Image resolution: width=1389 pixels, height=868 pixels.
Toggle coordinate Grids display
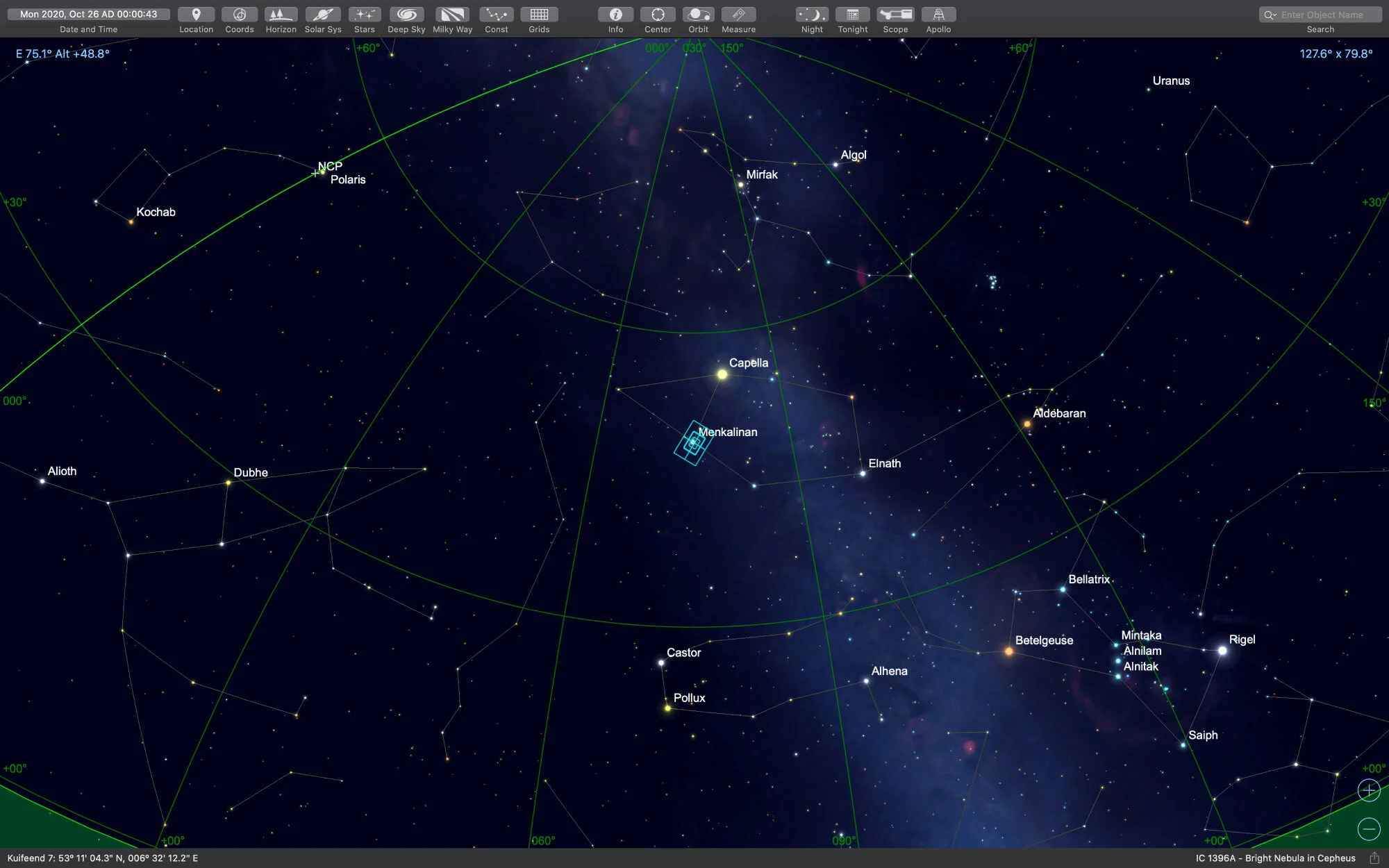pos(539,15)
